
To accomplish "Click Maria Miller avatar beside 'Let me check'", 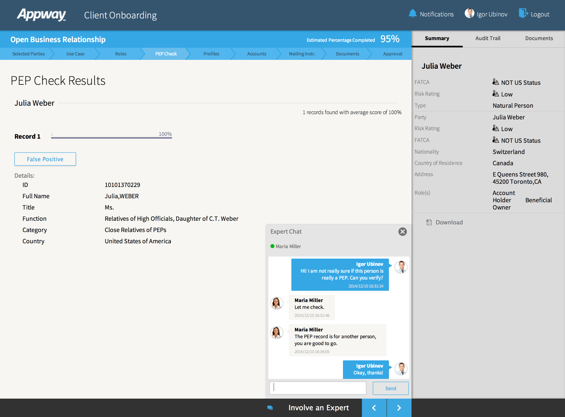I will pyautogui.click(x=276, y=303).
